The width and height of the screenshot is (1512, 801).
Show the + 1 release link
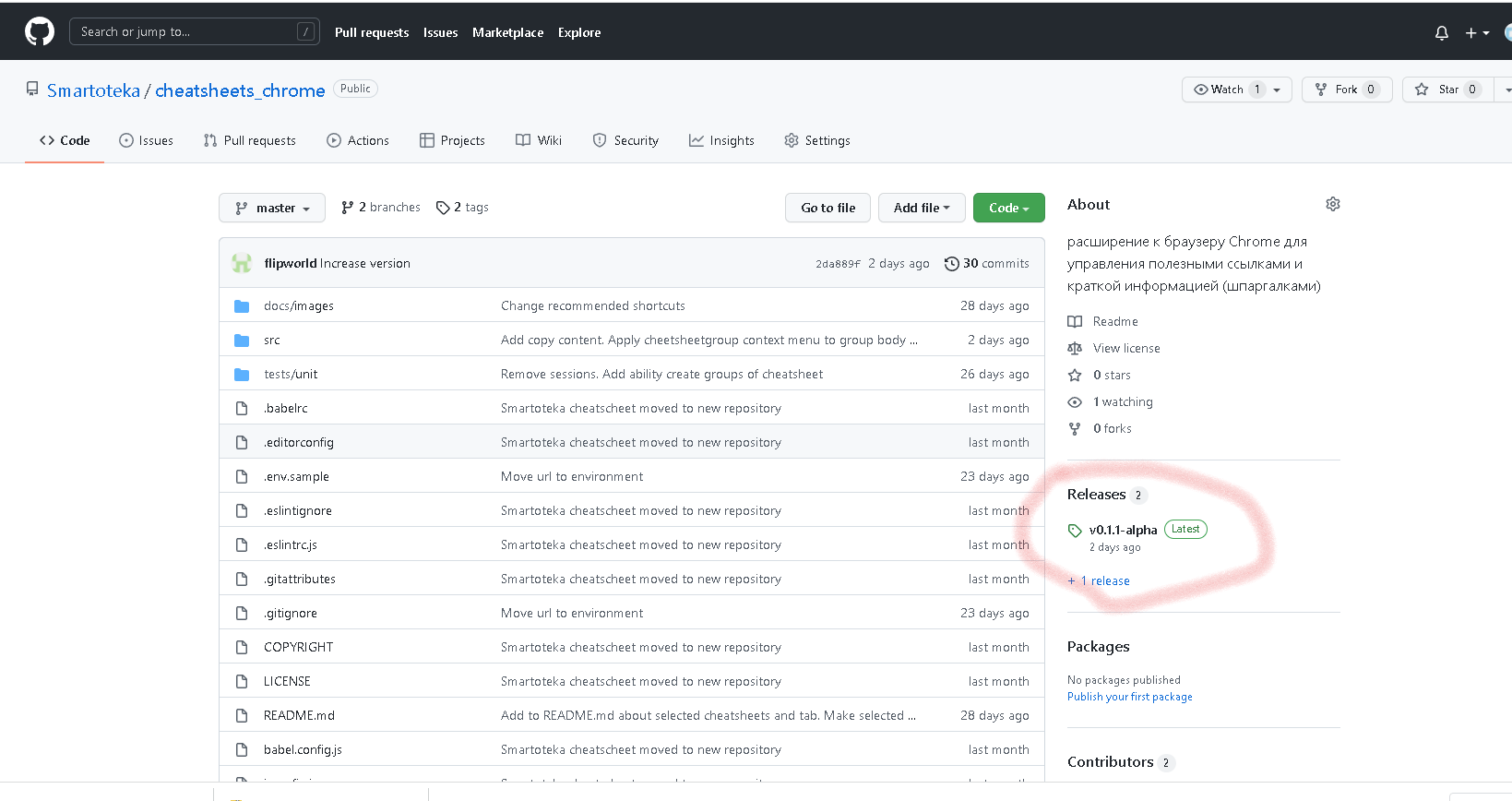(1099, 580)
